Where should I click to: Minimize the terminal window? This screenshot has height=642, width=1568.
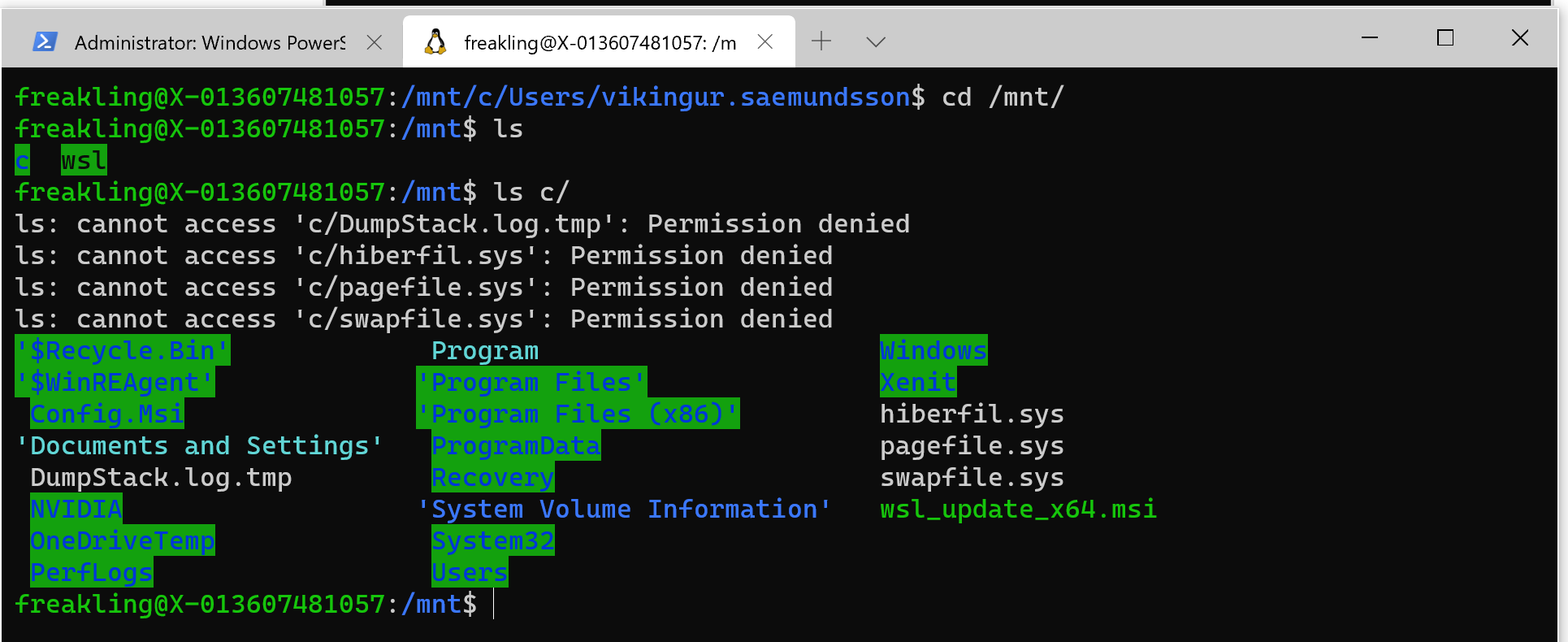pyautogui.click(x=1370, y=38)
